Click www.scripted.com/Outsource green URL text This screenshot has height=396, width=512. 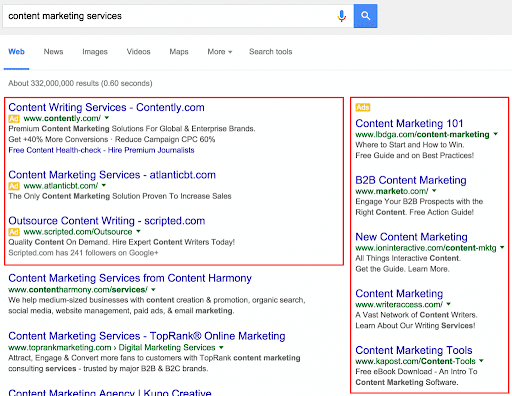pos(78,232)
